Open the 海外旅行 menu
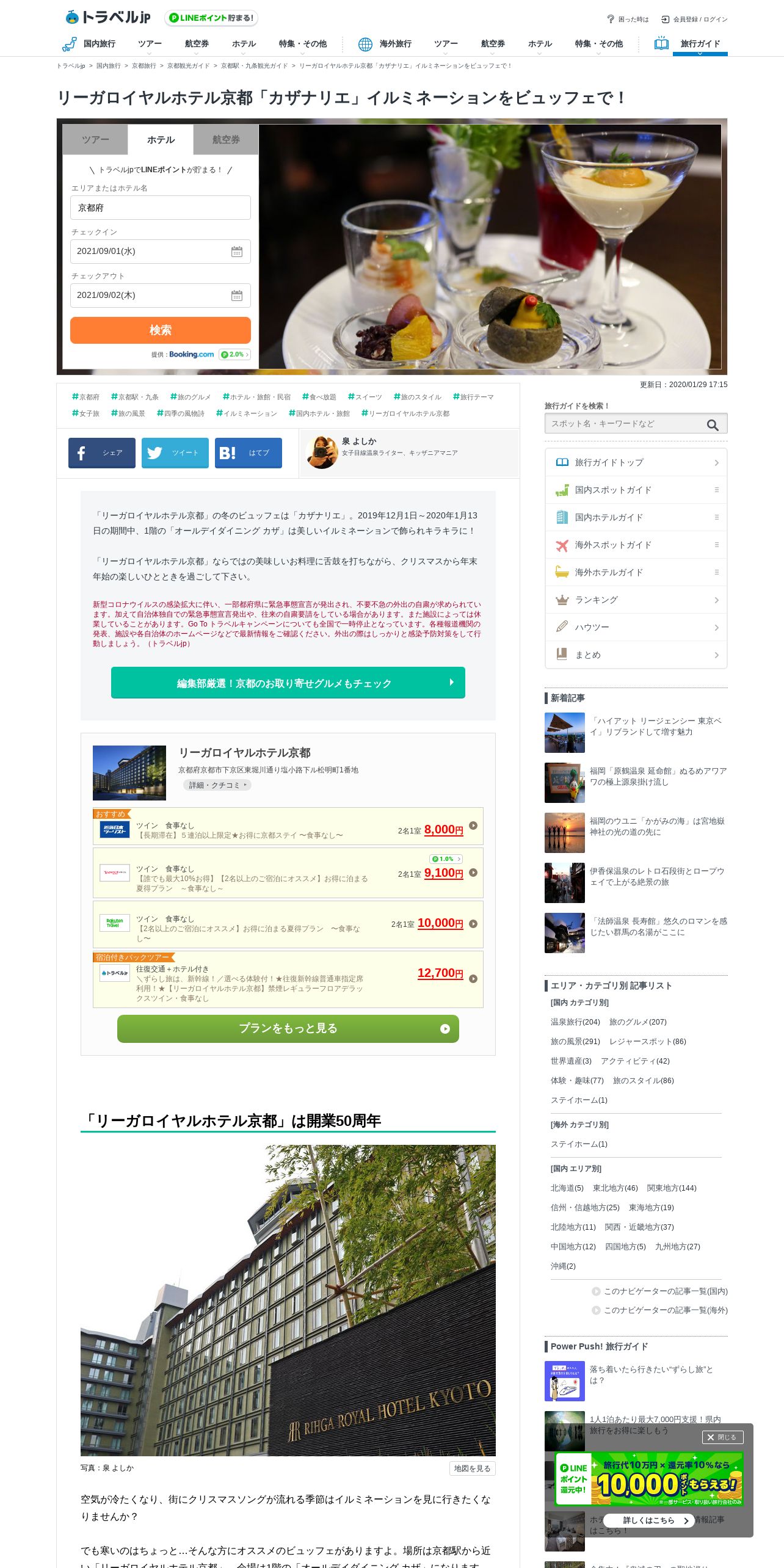 click(x=385, y=44)
